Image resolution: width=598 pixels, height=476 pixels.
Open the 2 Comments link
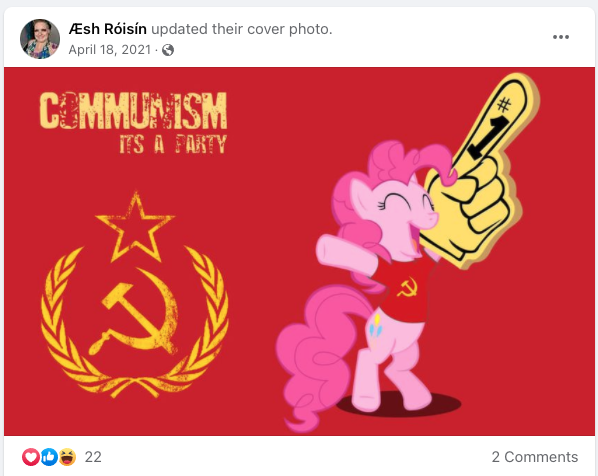pos(535,457)
